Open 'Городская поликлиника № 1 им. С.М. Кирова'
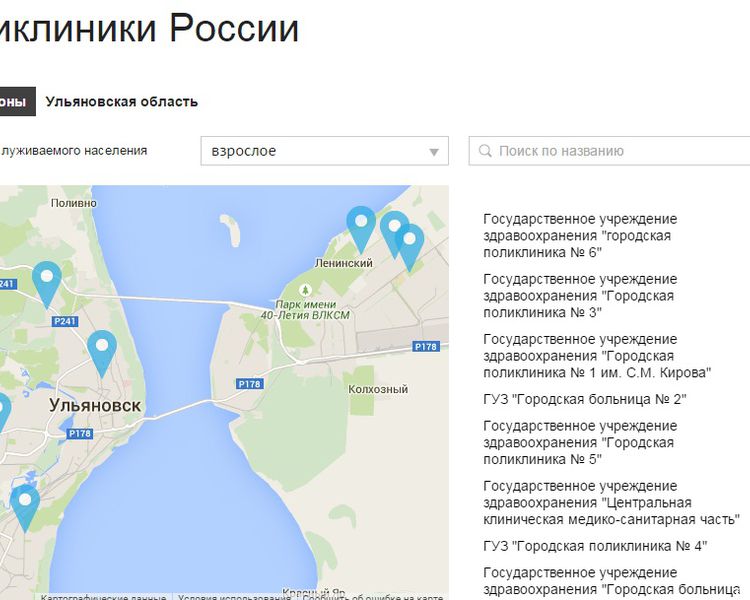750x600 pixels. point(596,356)
